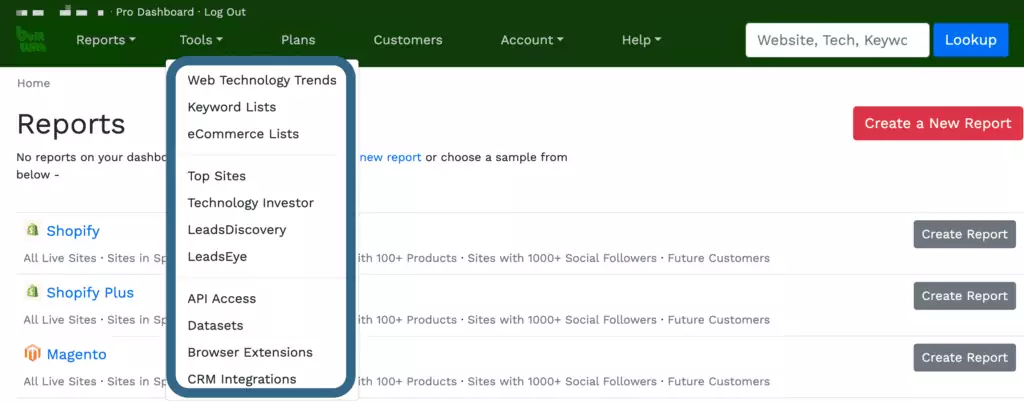Click the Magento logo icon

pyautogui.click(x=32, y=354)
